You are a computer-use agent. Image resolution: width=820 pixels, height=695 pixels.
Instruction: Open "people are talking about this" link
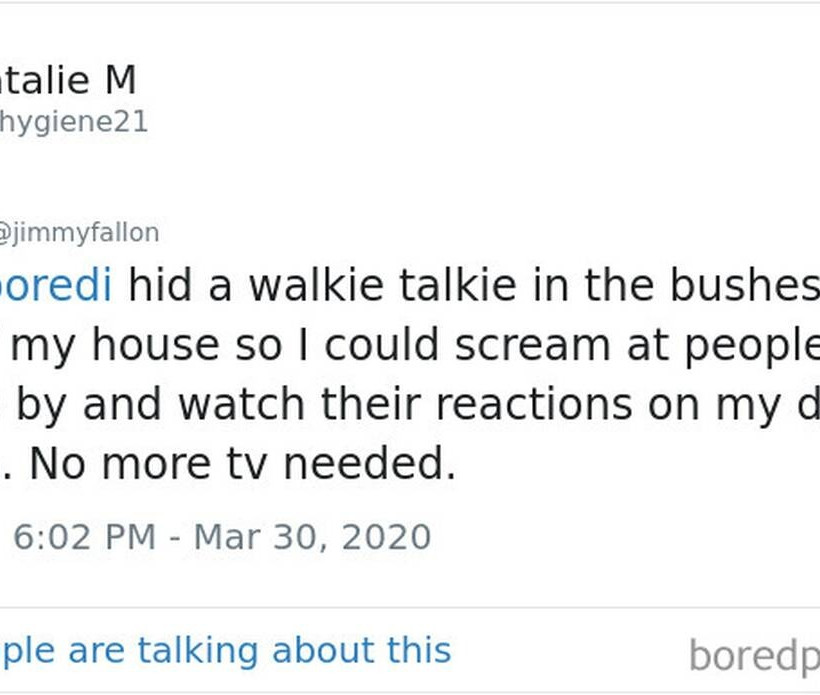point(225,650)
